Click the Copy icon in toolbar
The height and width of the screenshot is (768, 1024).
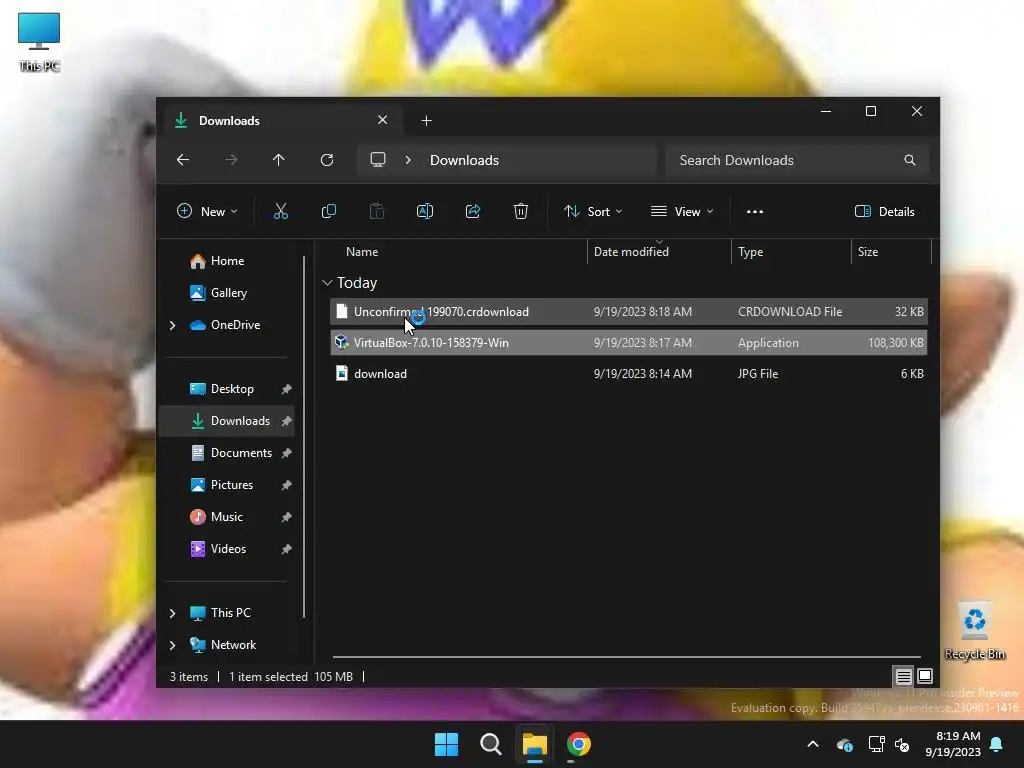[328, 211]
